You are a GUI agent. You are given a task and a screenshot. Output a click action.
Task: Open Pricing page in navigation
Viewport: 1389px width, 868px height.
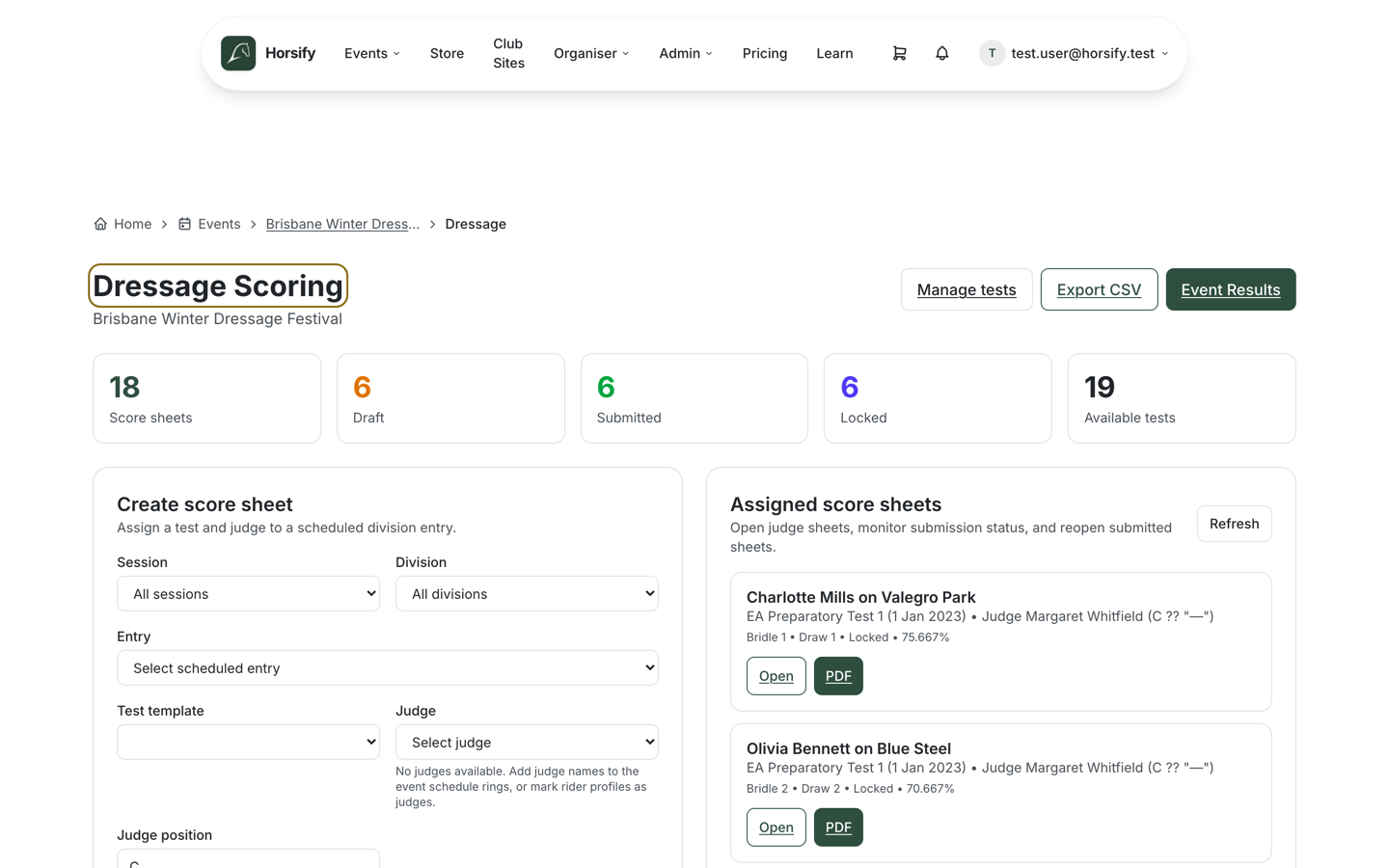tap(765, 53)
